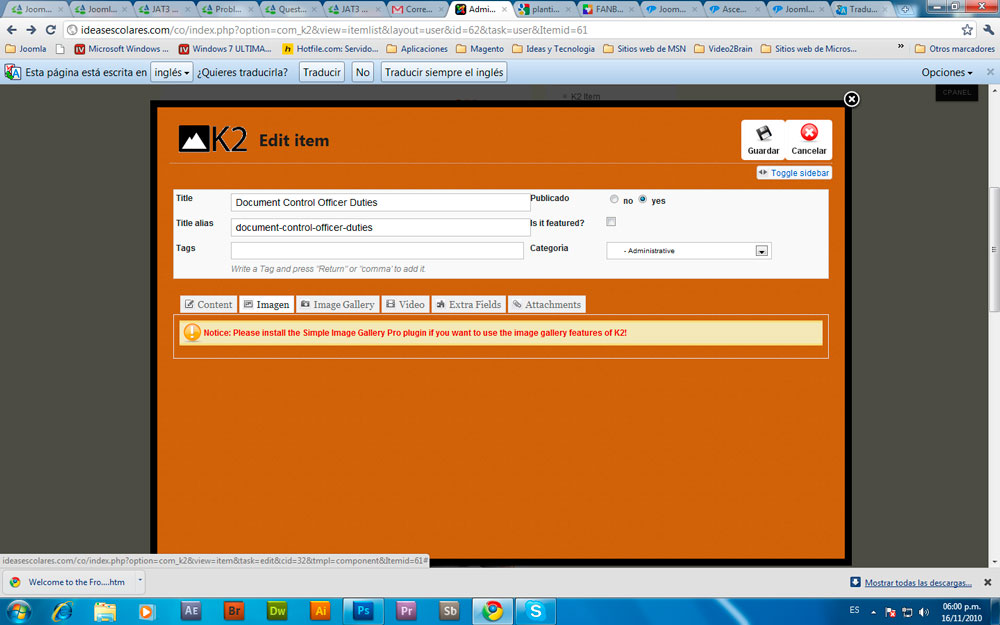Open Photoshop from taskbar

(364, 610)
